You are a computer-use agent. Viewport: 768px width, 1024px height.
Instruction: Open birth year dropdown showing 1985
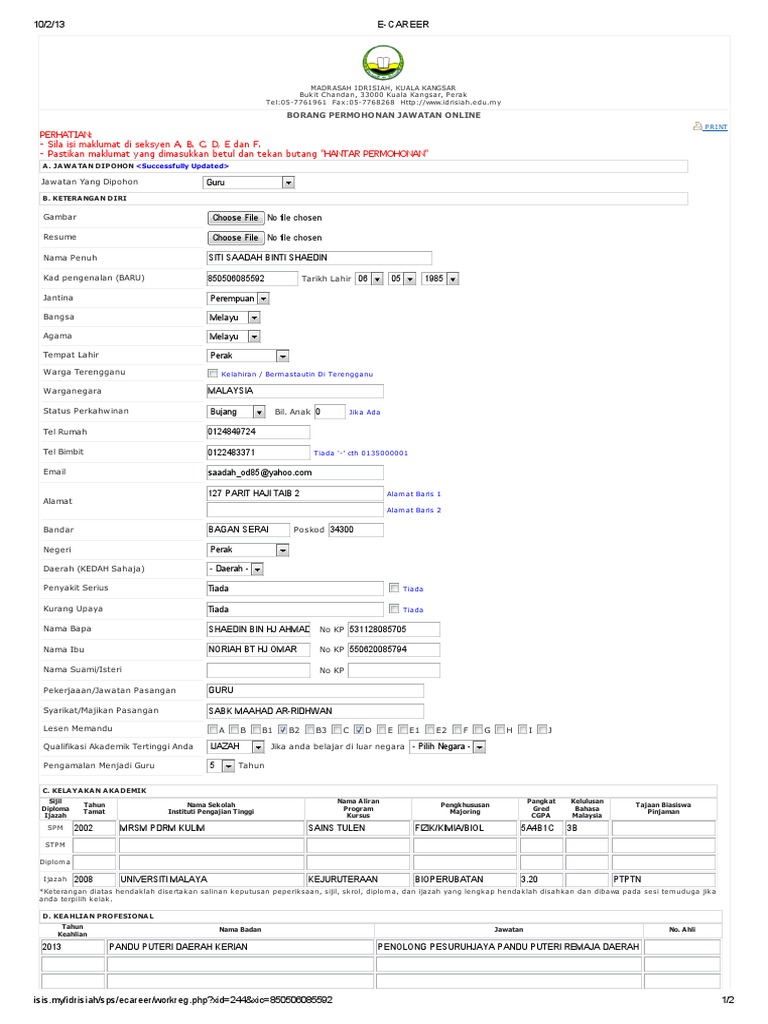(440, 279)
